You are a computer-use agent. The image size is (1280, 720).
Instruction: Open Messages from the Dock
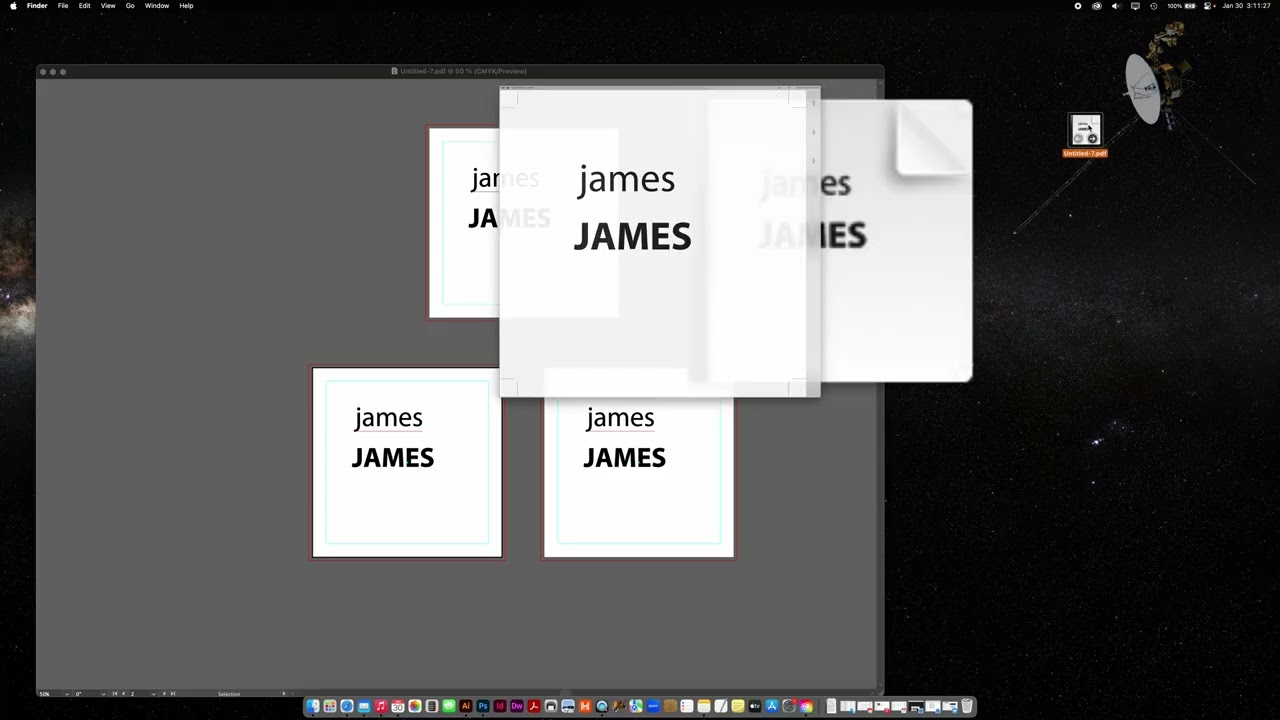pyautogui.click(x=449, y=707)
